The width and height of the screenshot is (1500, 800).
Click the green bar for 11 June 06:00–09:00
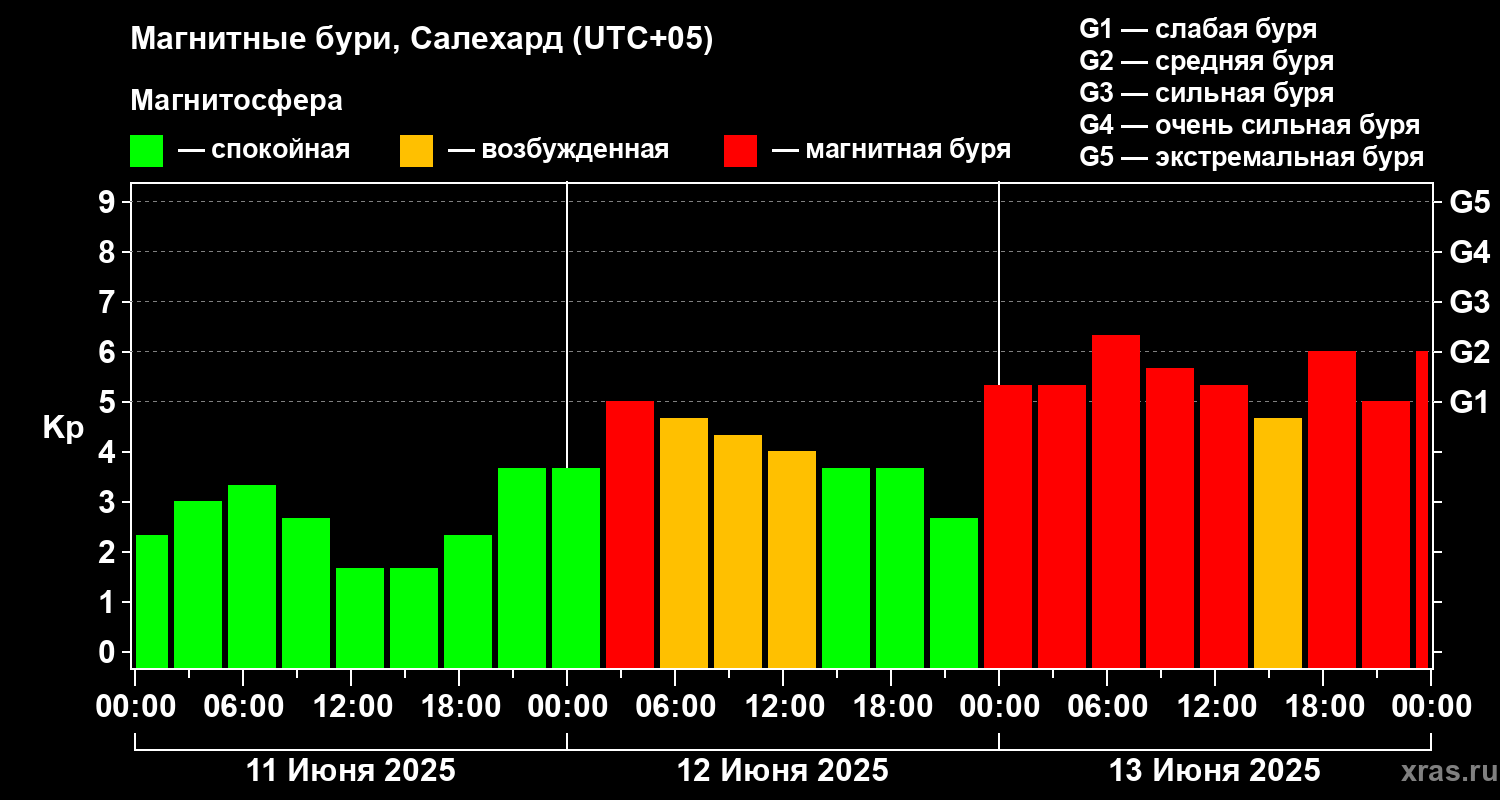[252, 576]
